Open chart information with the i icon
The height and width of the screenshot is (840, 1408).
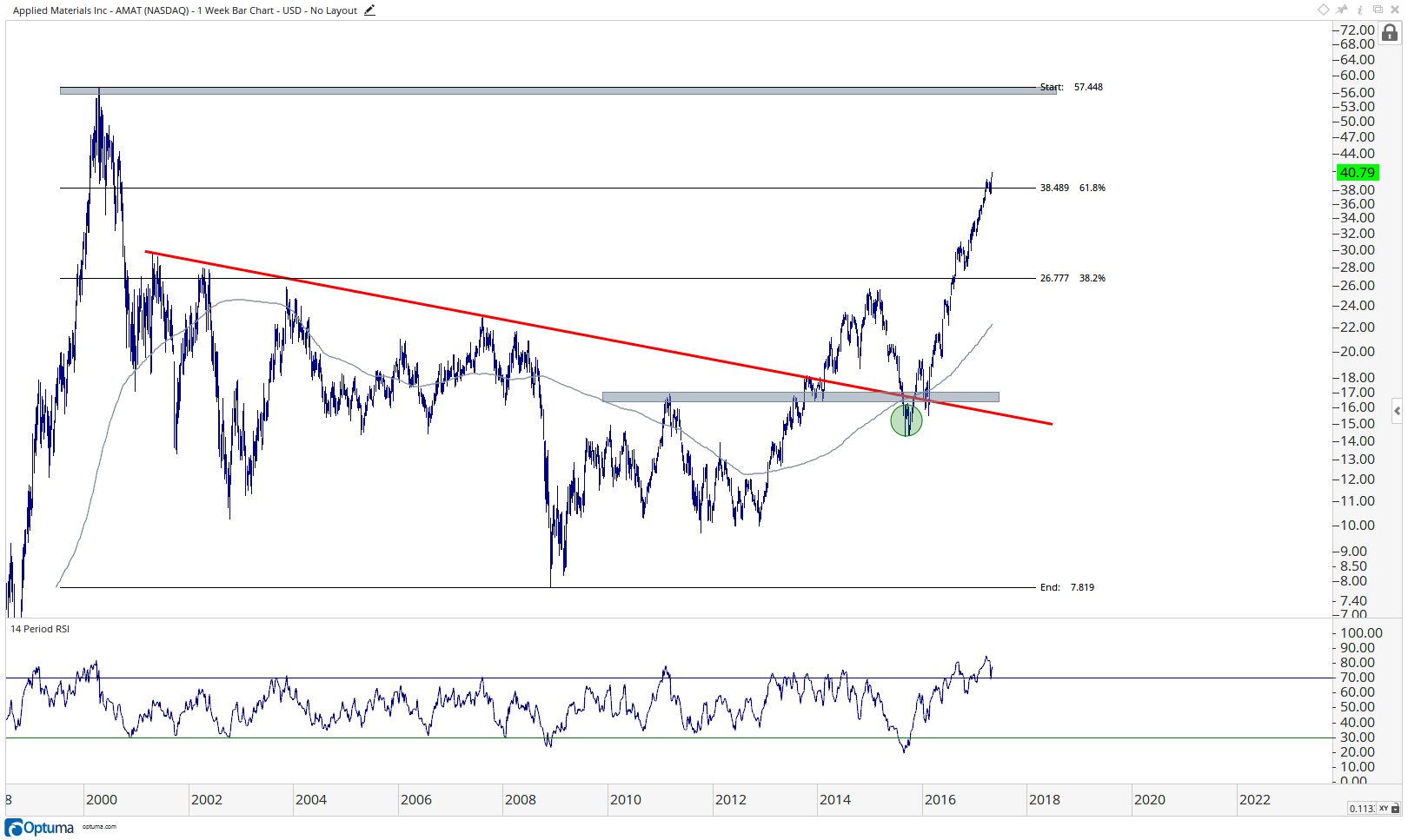[x=1360, y=10]
